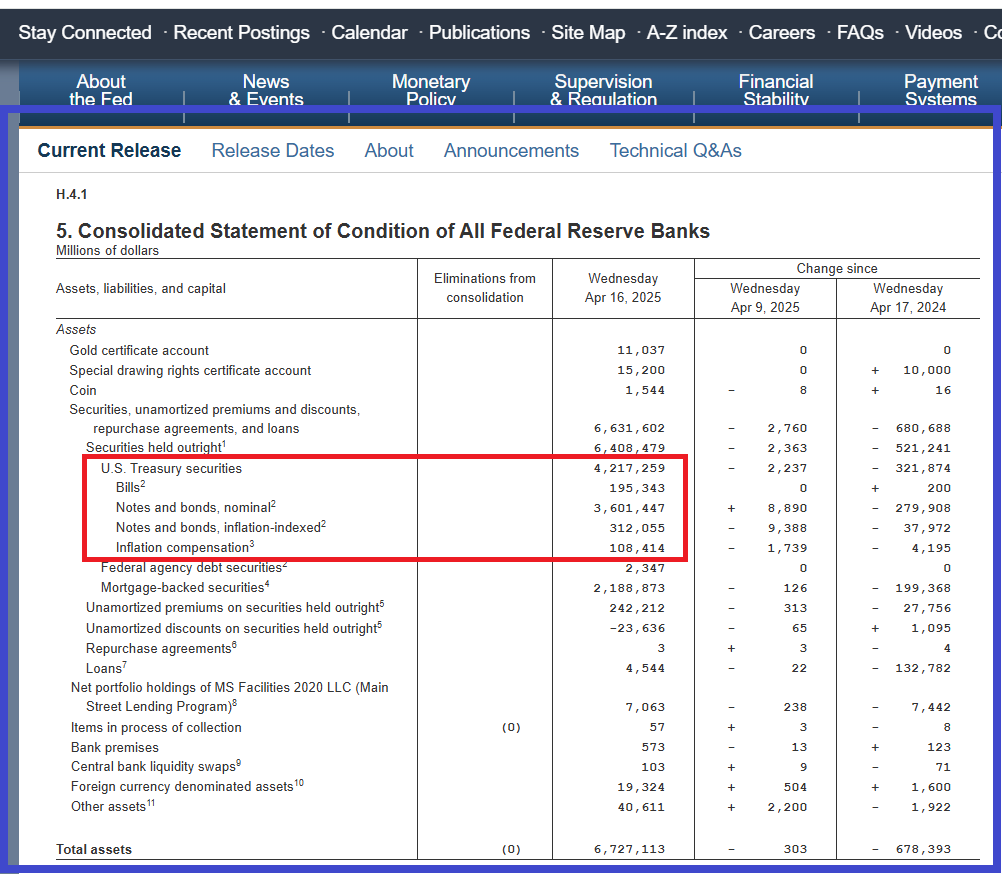The width and height of the screenshot is (1002, 874).
Task: Select the News & Events menu
Action: coord(266,89)
